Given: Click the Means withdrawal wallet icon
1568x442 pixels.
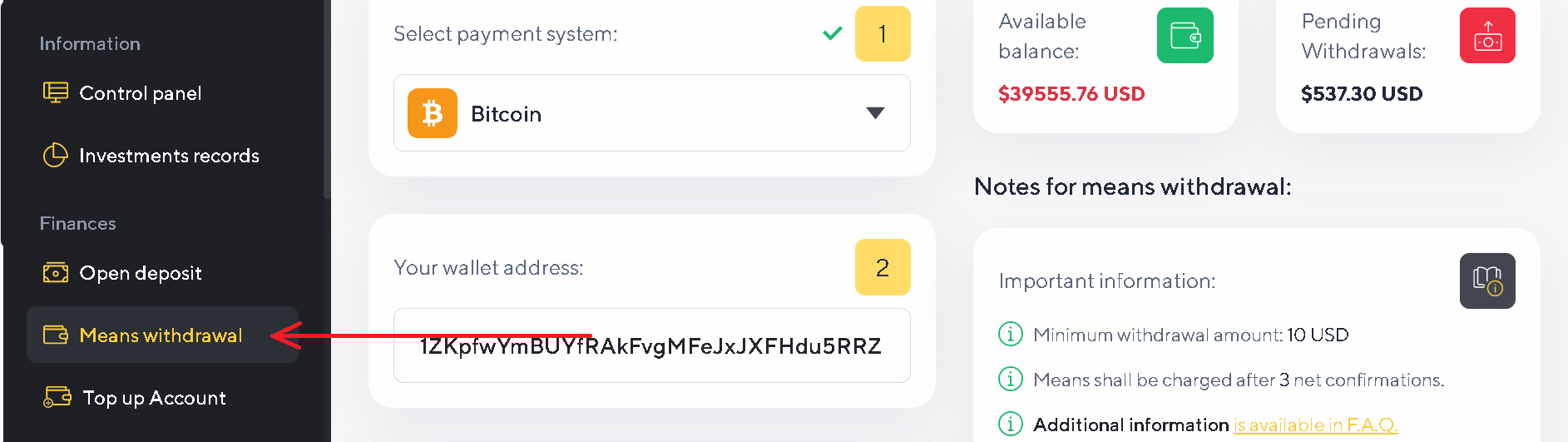Looking at the screenshot, I should [x=56, y=335].
